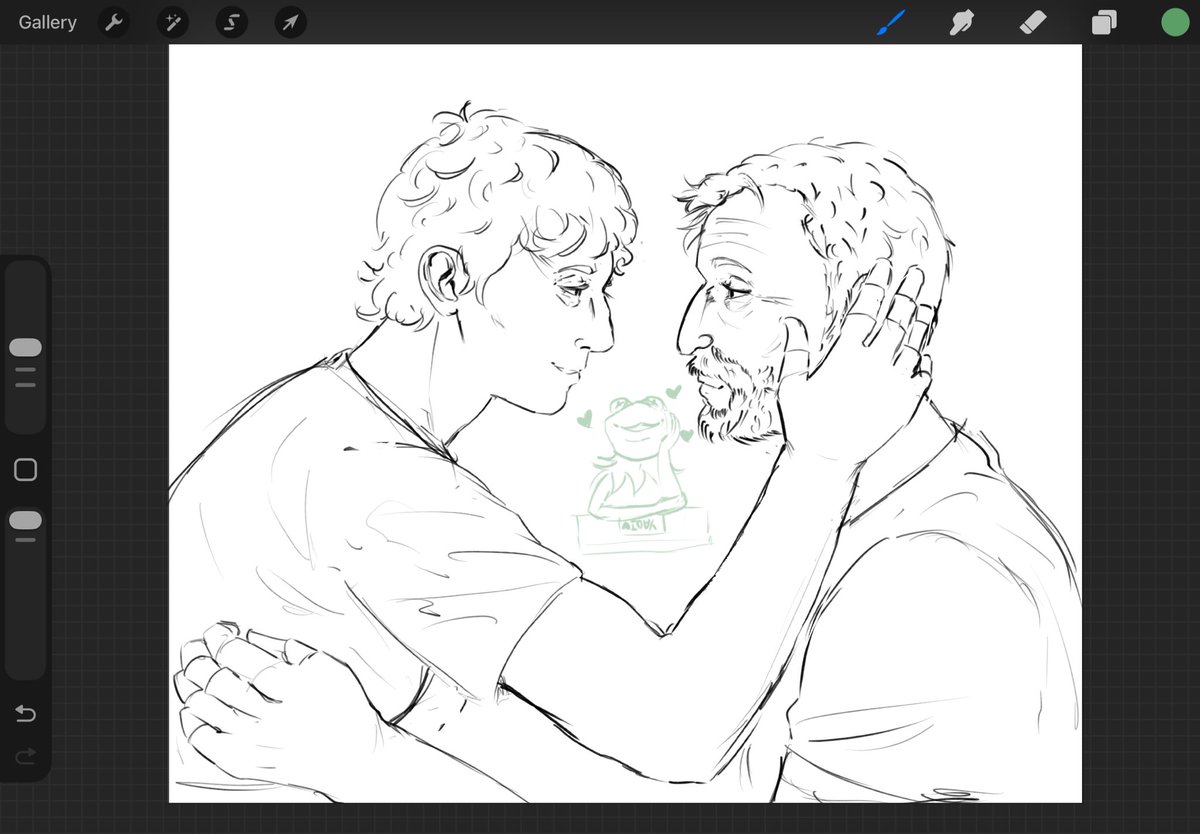
Task: Select the Eraser tool
Action: (x=1032, y=22)
